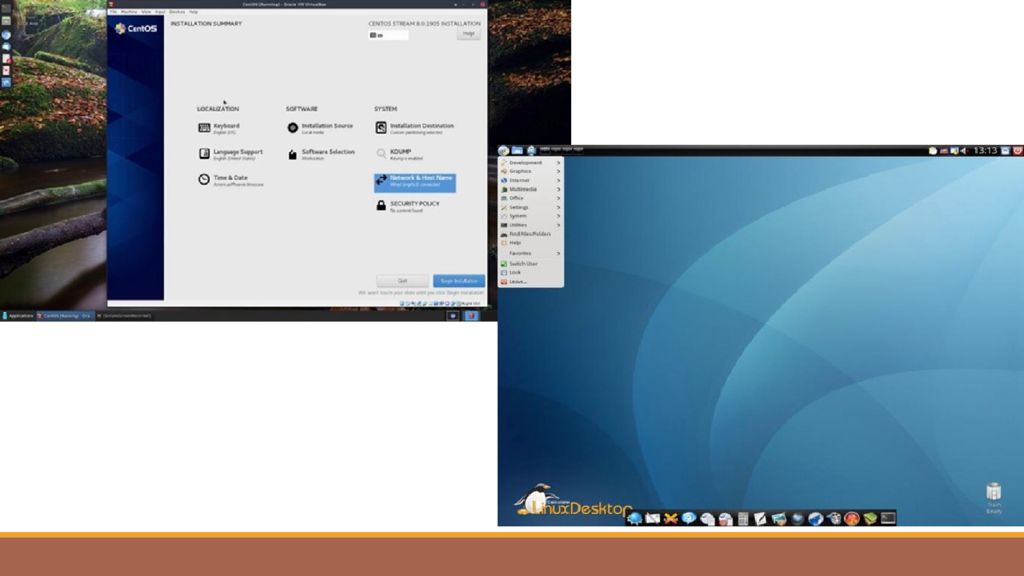Image resolution: width=1024 pixels, height=576 pixels.
Task: Open Installation Source settings
Action: [320, 128]
